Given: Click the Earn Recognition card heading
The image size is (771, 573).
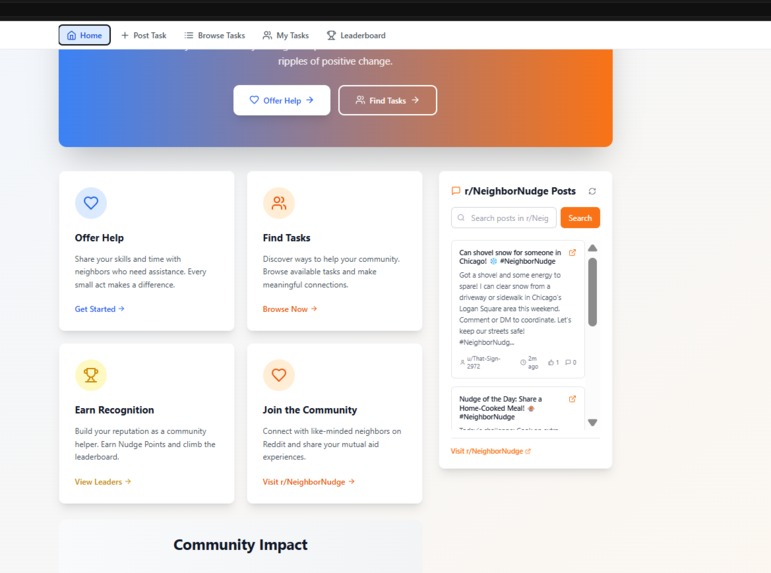Looking at the screenshot, I should [x=114, y=410].
